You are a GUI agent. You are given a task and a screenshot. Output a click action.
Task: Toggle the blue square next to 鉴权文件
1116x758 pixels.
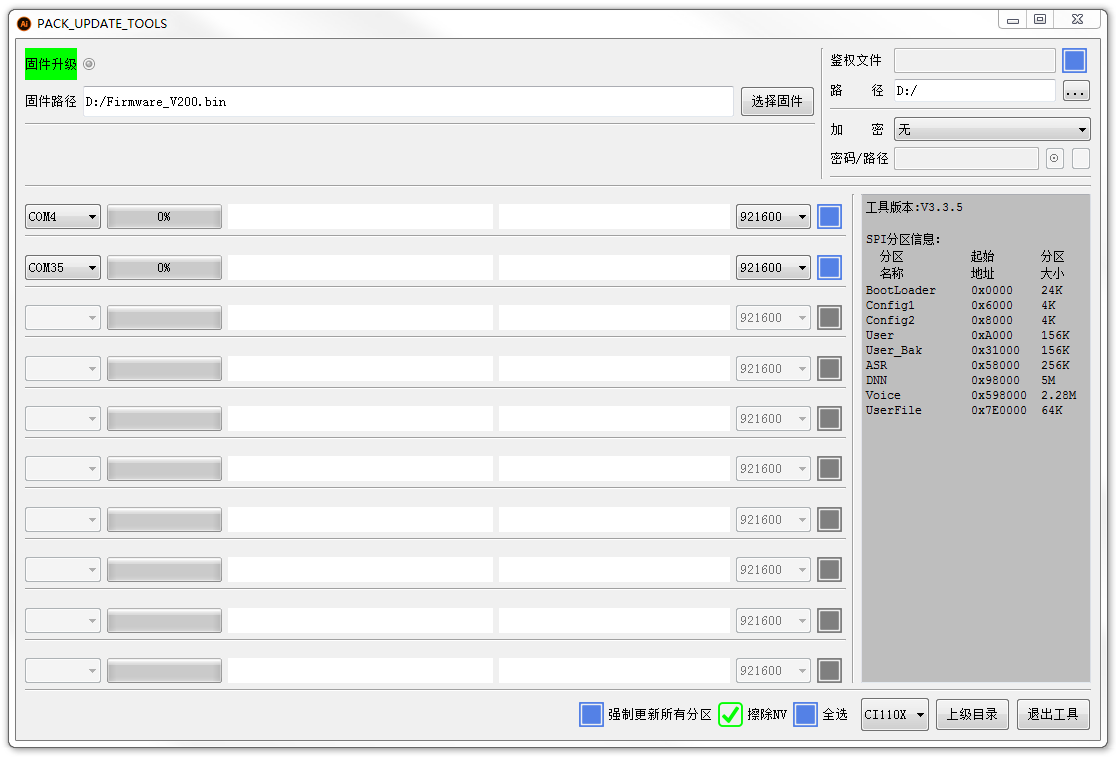pyautogui.click(x=1074, y=61)
